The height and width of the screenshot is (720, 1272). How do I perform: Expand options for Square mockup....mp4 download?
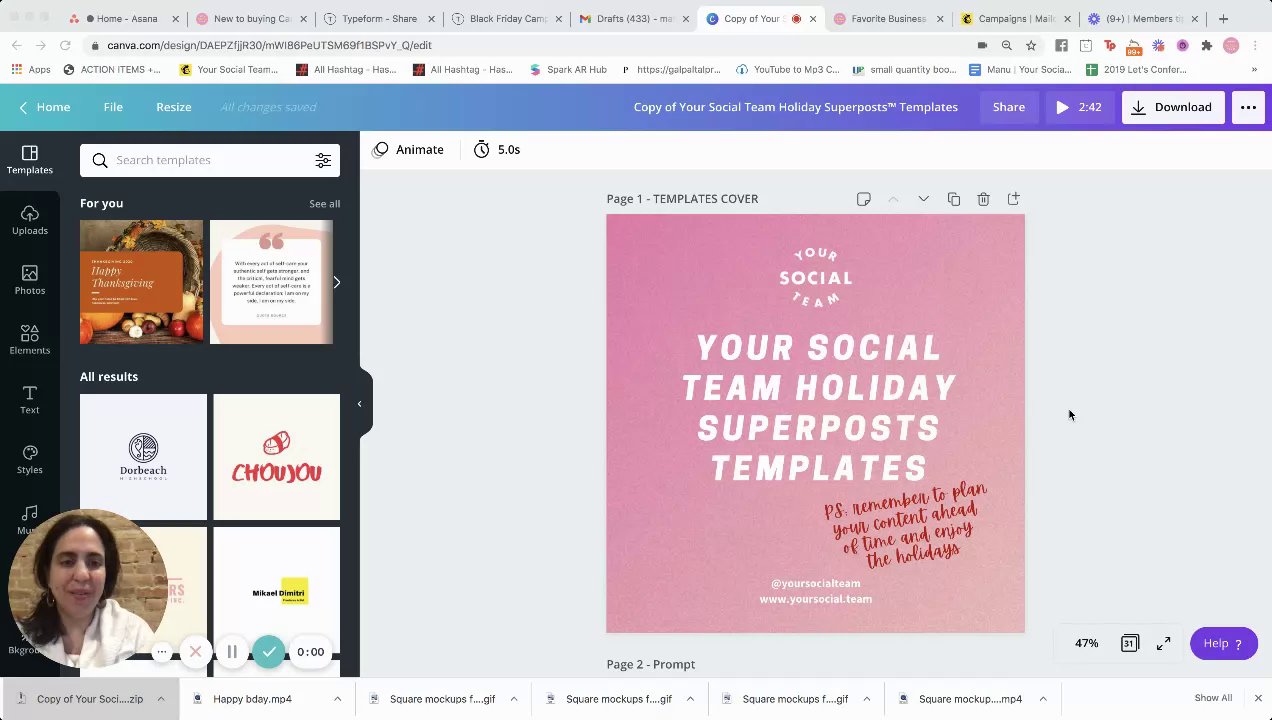click(1043, 699)
